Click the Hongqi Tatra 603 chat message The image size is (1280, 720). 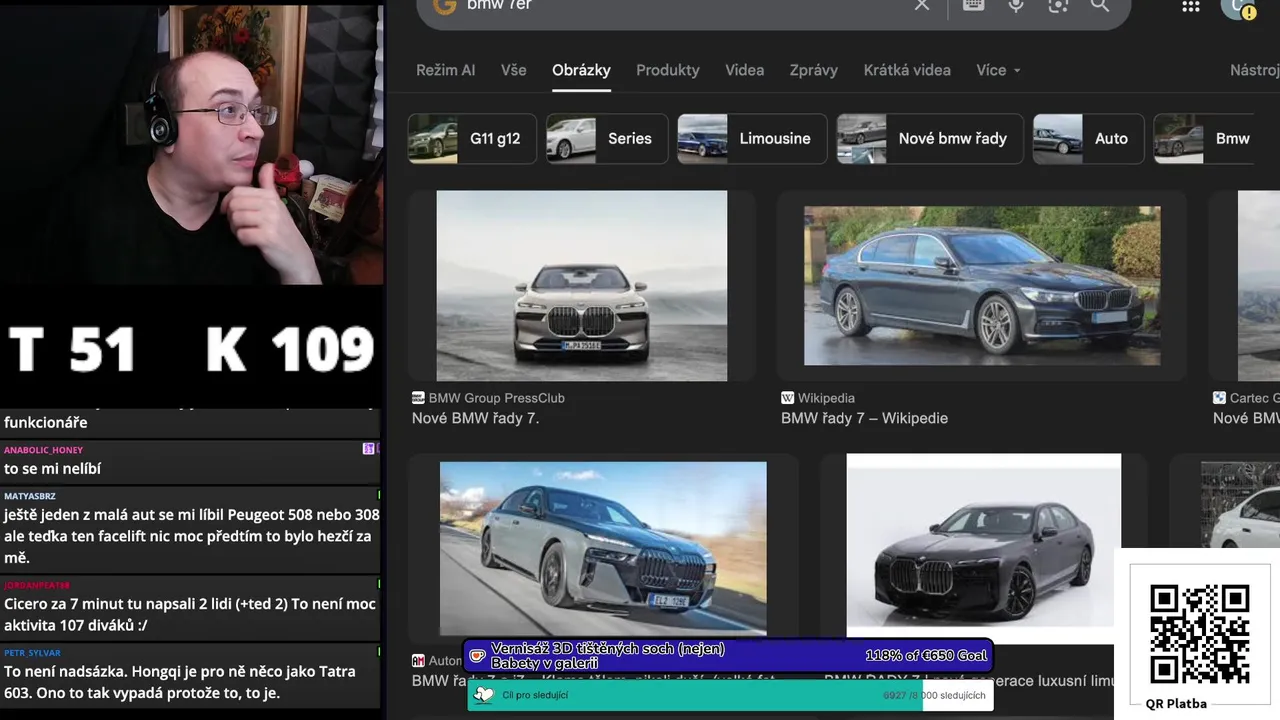(x=180, y=682)
